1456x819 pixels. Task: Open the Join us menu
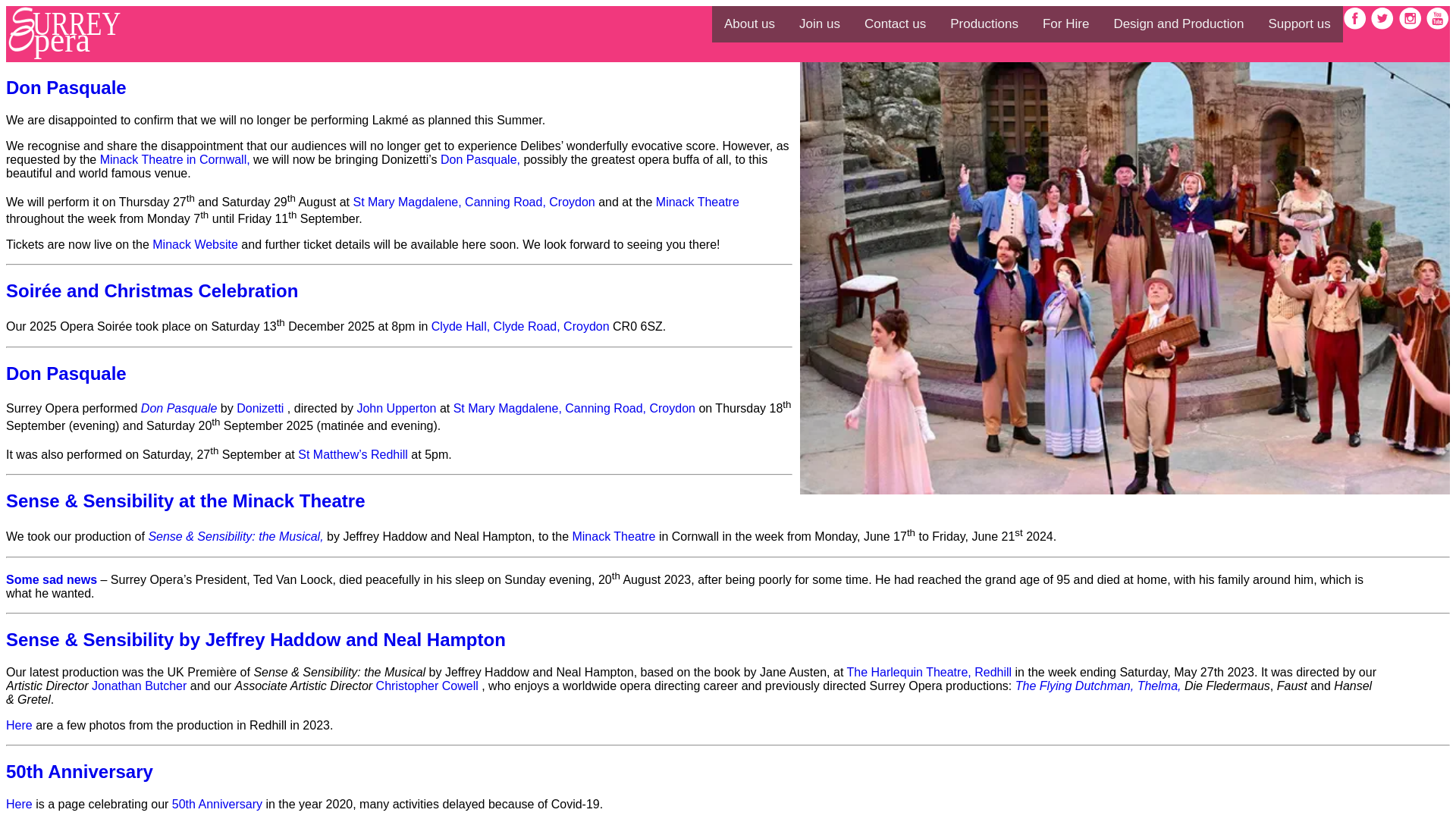click(x=819, y=24)
